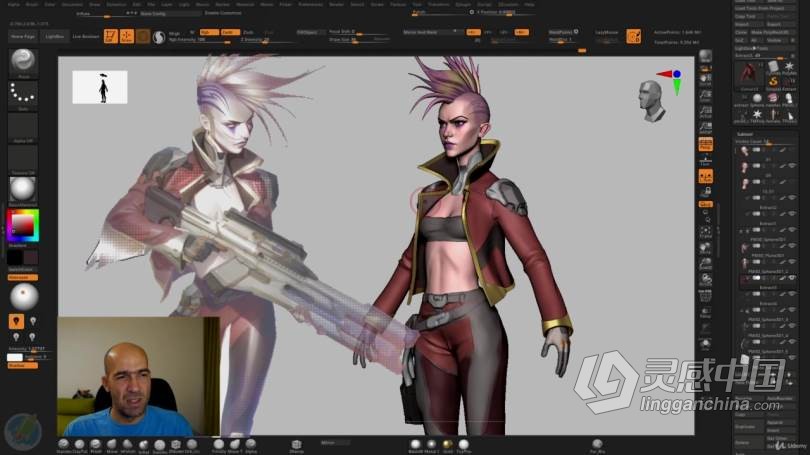810x455 pixels.
Task: Adjust the Focal Shift slider
Action: (x=359, y=32)
